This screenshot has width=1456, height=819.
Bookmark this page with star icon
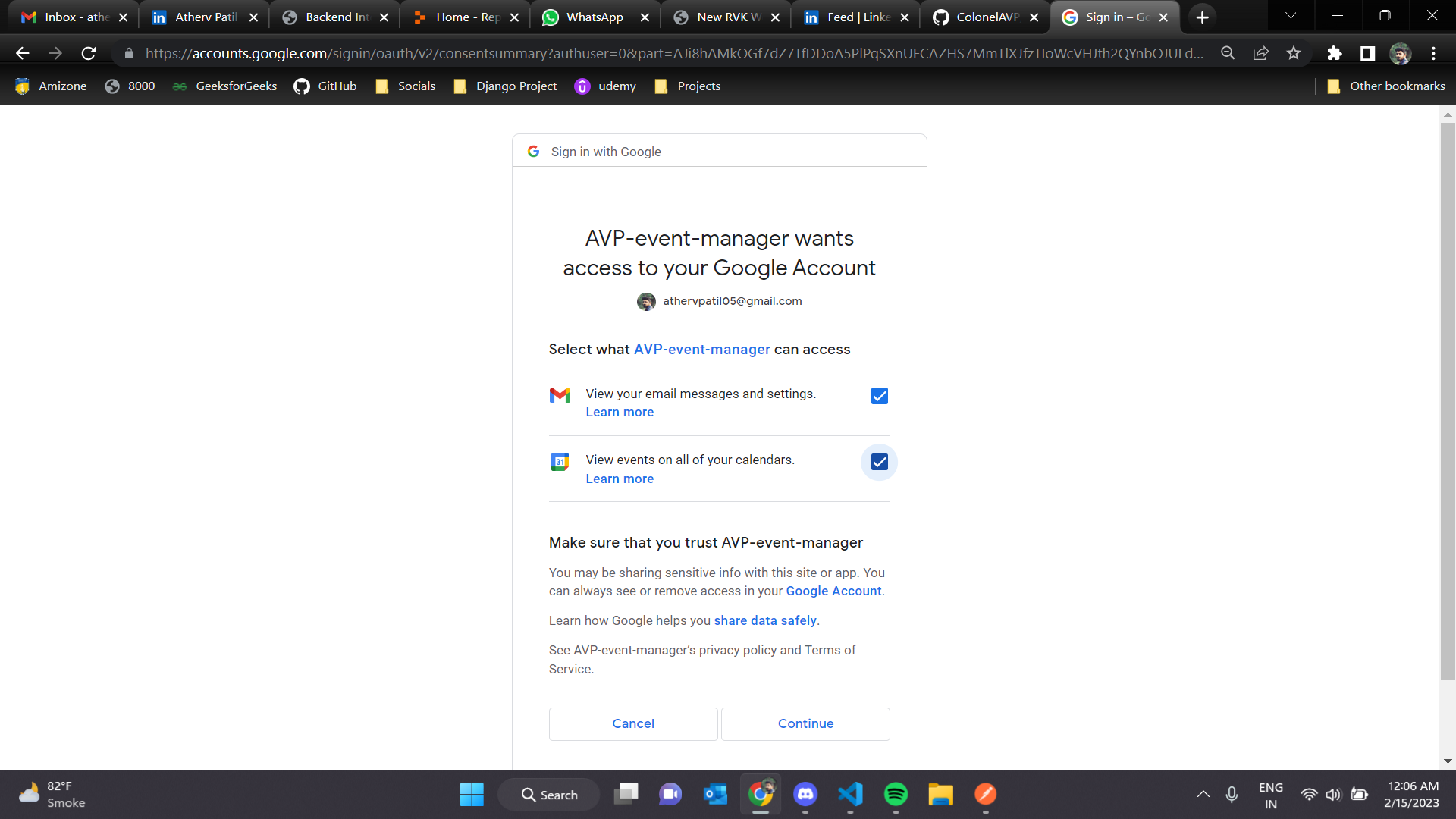click(x=1294, y=53)
